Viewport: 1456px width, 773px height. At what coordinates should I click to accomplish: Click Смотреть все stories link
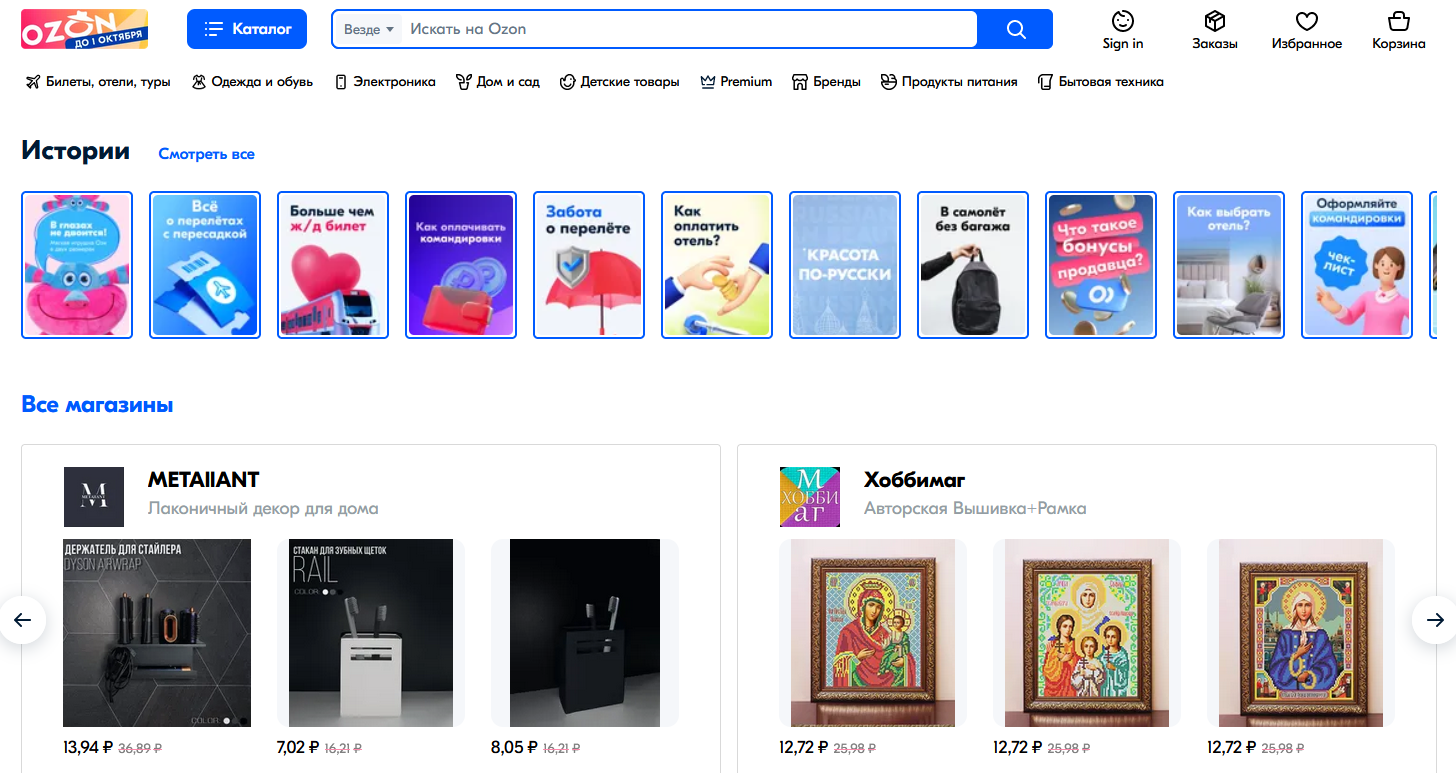click(207, 154)
